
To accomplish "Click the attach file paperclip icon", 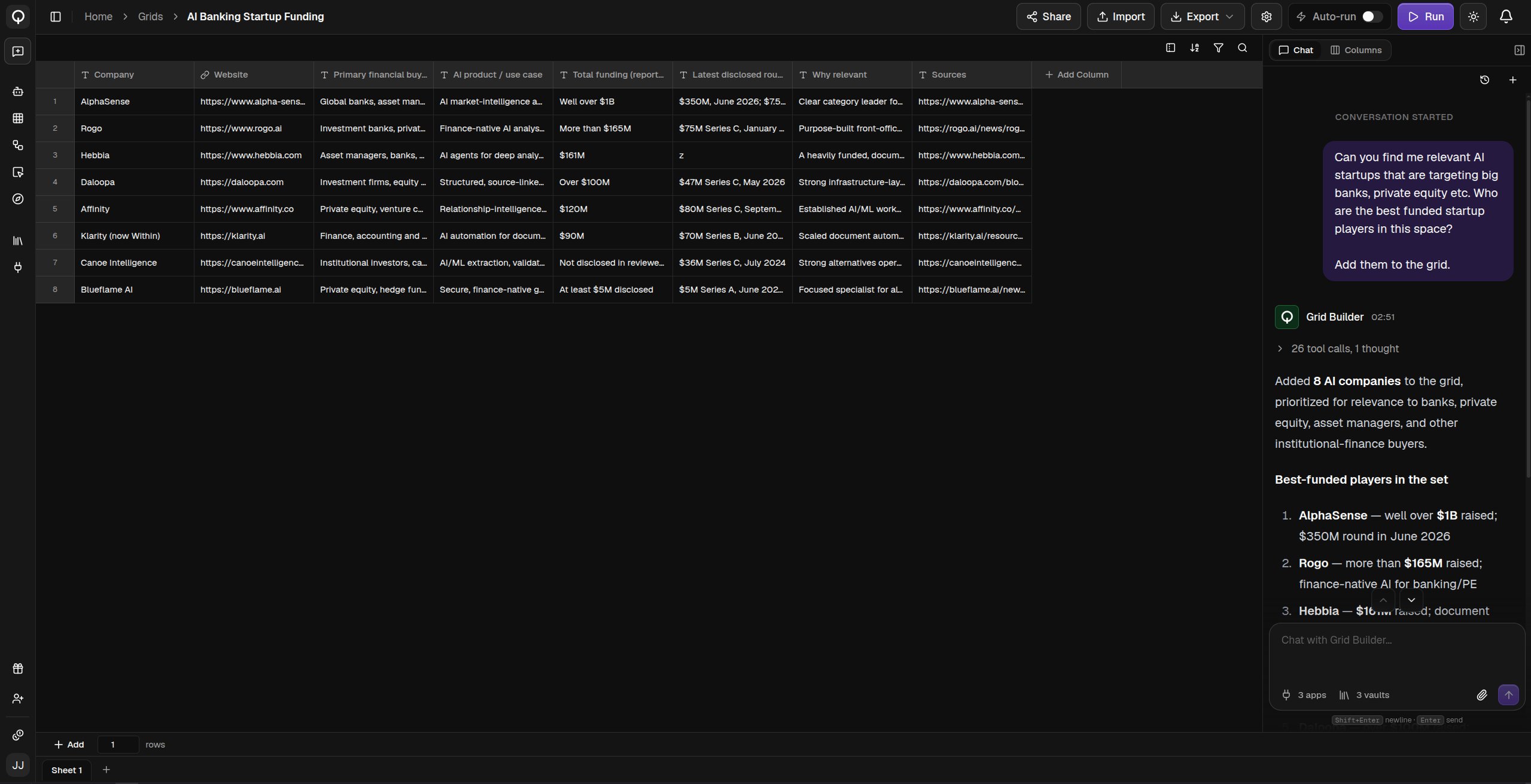I will point(1481,695).
